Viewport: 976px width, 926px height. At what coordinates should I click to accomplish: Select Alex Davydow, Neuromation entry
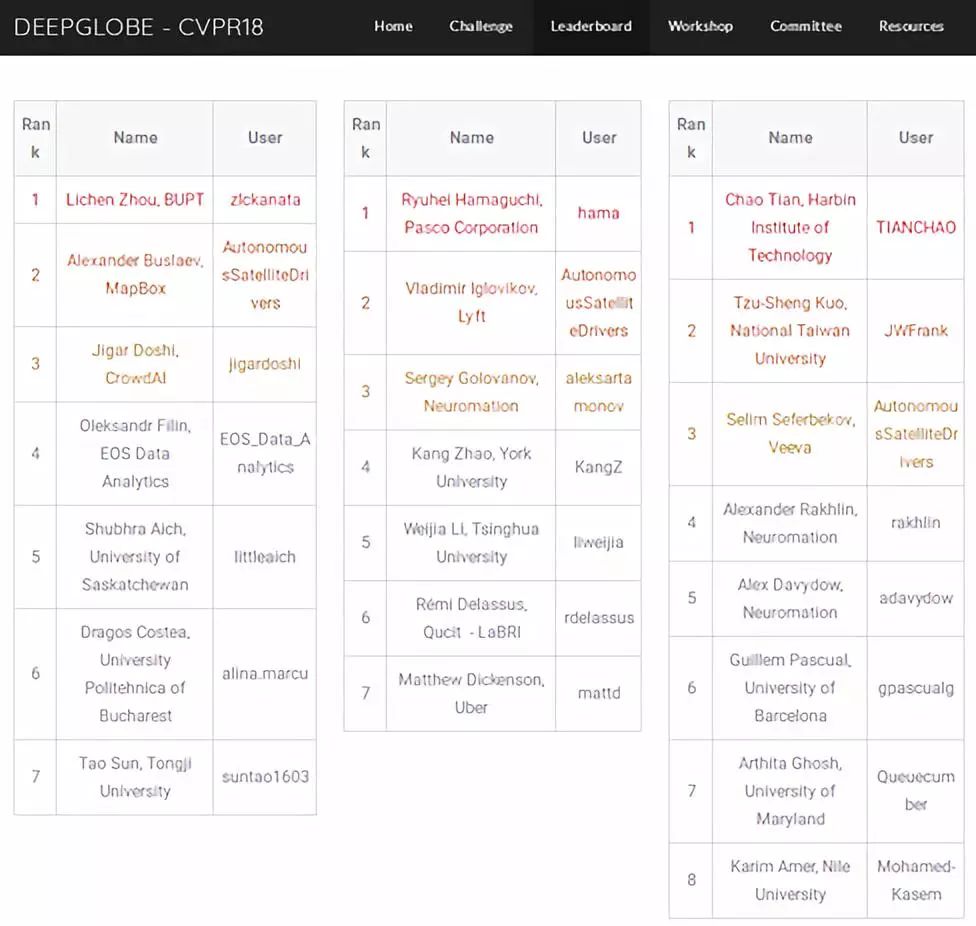pos(790,598)
